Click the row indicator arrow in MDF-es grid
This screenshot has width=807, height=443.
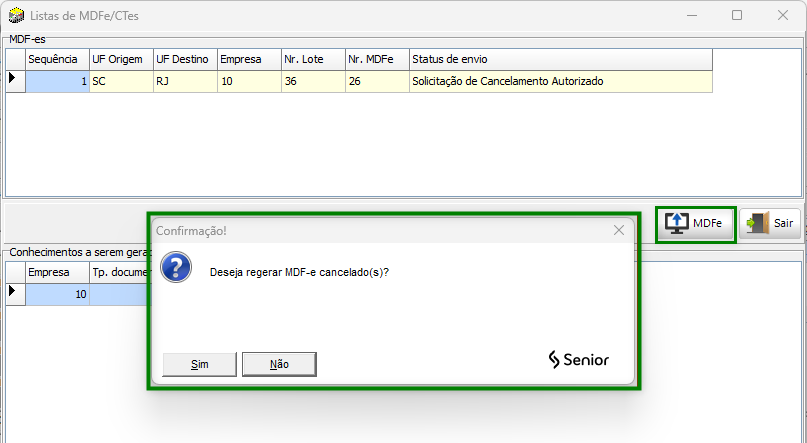[x=15, y=81]
